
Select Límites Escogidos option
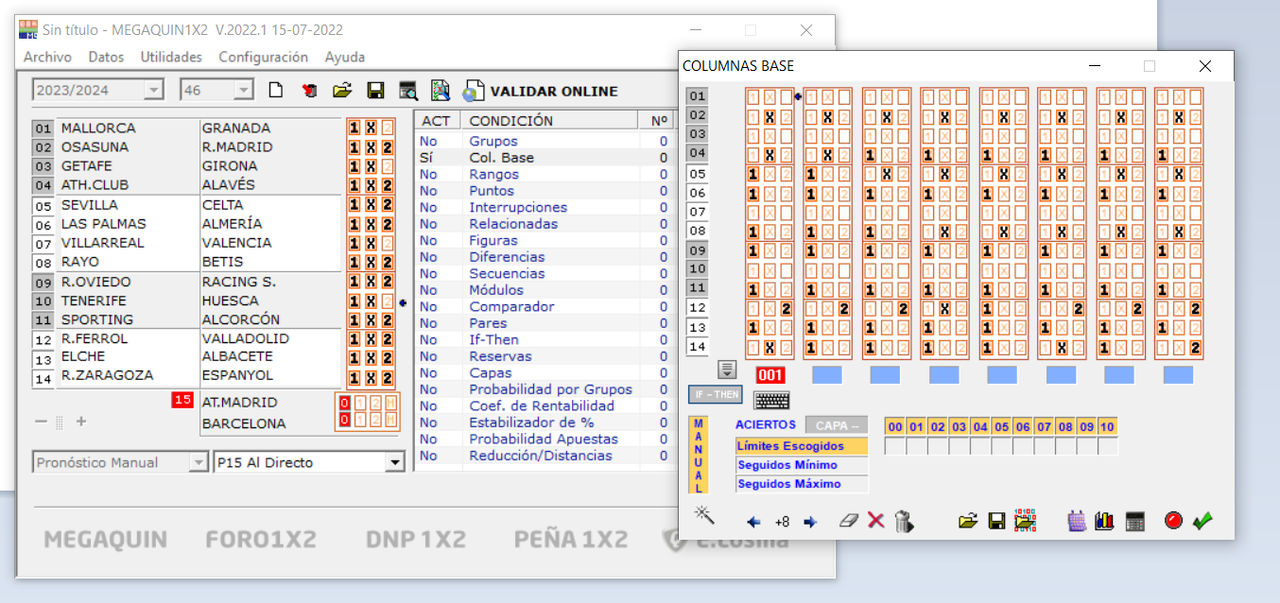801,446
